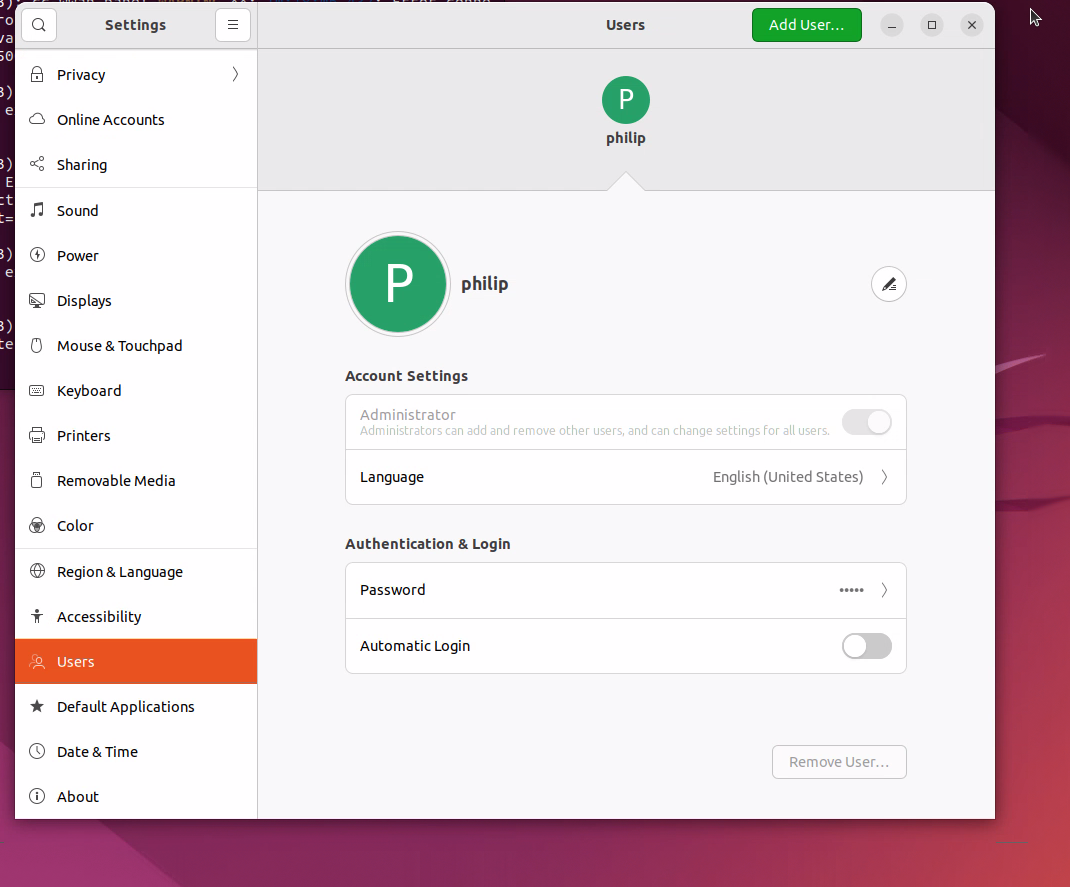Enable the Automatic Login switch
The image size is (1070, 887).
coord(866,646)
